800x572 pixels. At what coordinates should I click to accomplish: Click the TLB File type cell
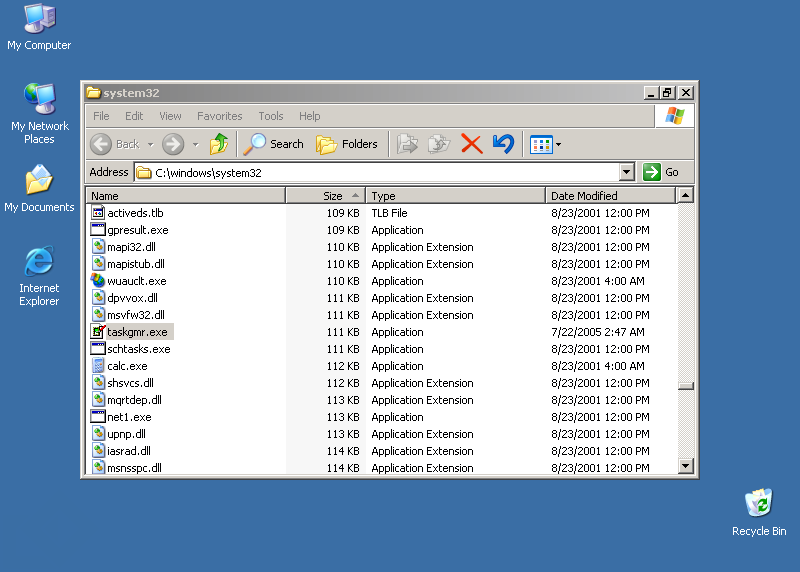389,213
